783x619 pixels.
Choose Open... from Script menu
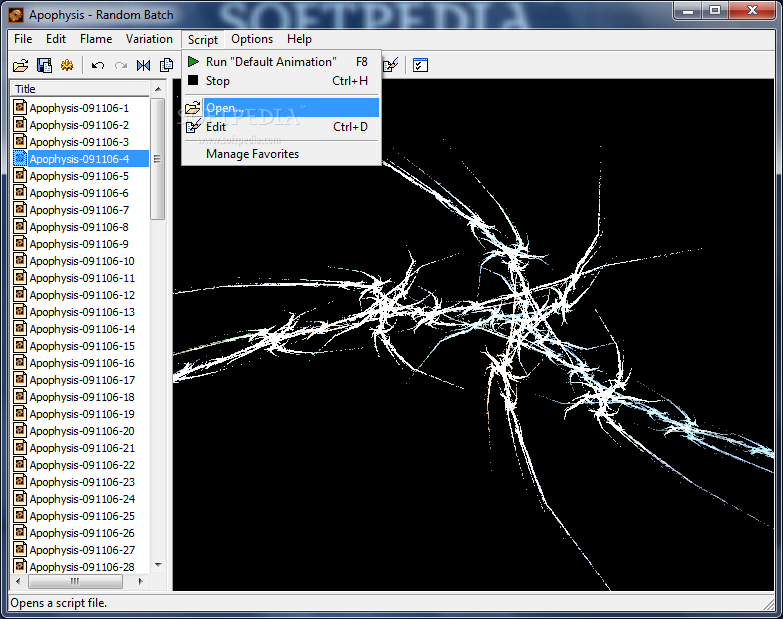(x=282, y=107)
